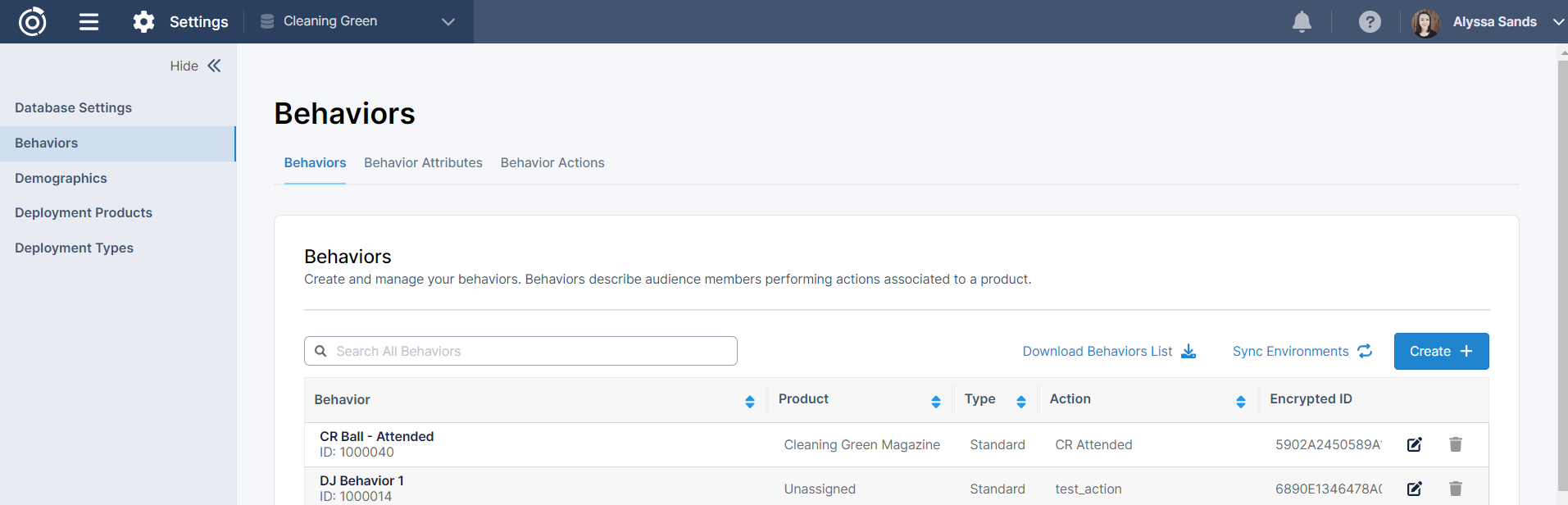The image size is (1568, 505).
Task: Switch to the Behavior Actions tab
Action: click(x=552, y=163)
